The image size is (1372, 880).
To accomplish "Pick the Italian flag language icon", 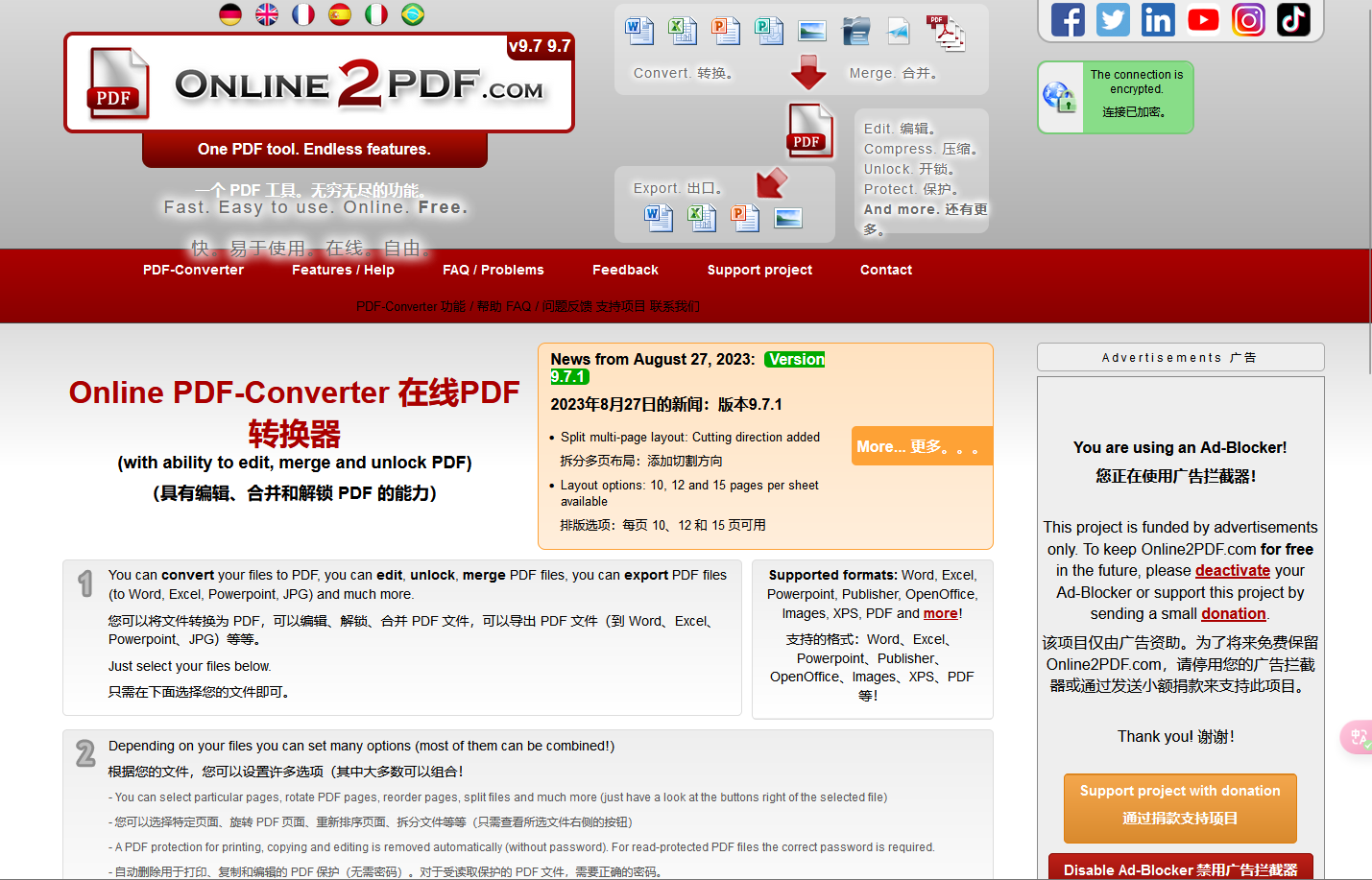I will tap(376, 14).
